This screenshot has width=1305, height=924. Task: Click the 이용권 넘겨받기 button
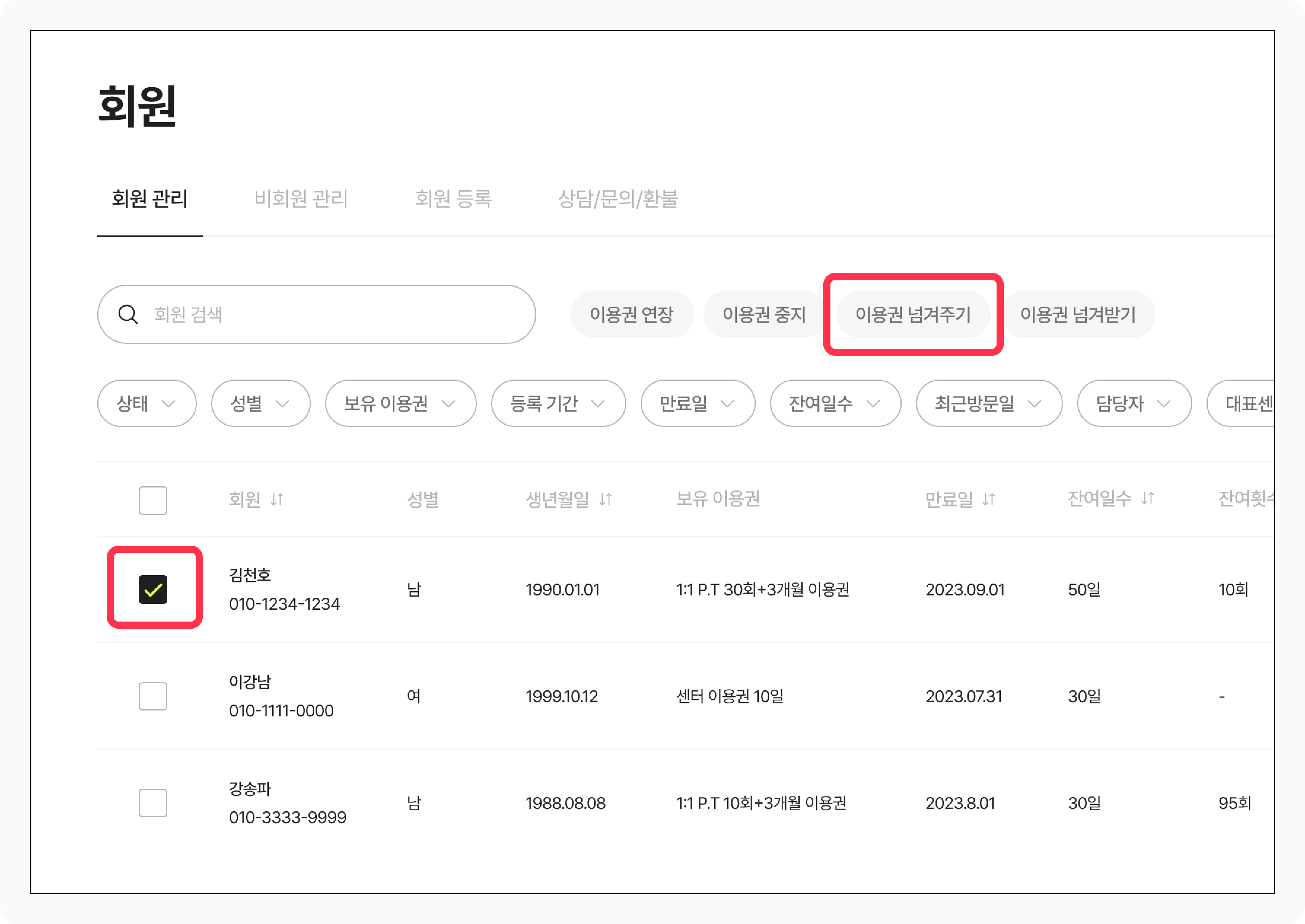tap(1078, 314)
